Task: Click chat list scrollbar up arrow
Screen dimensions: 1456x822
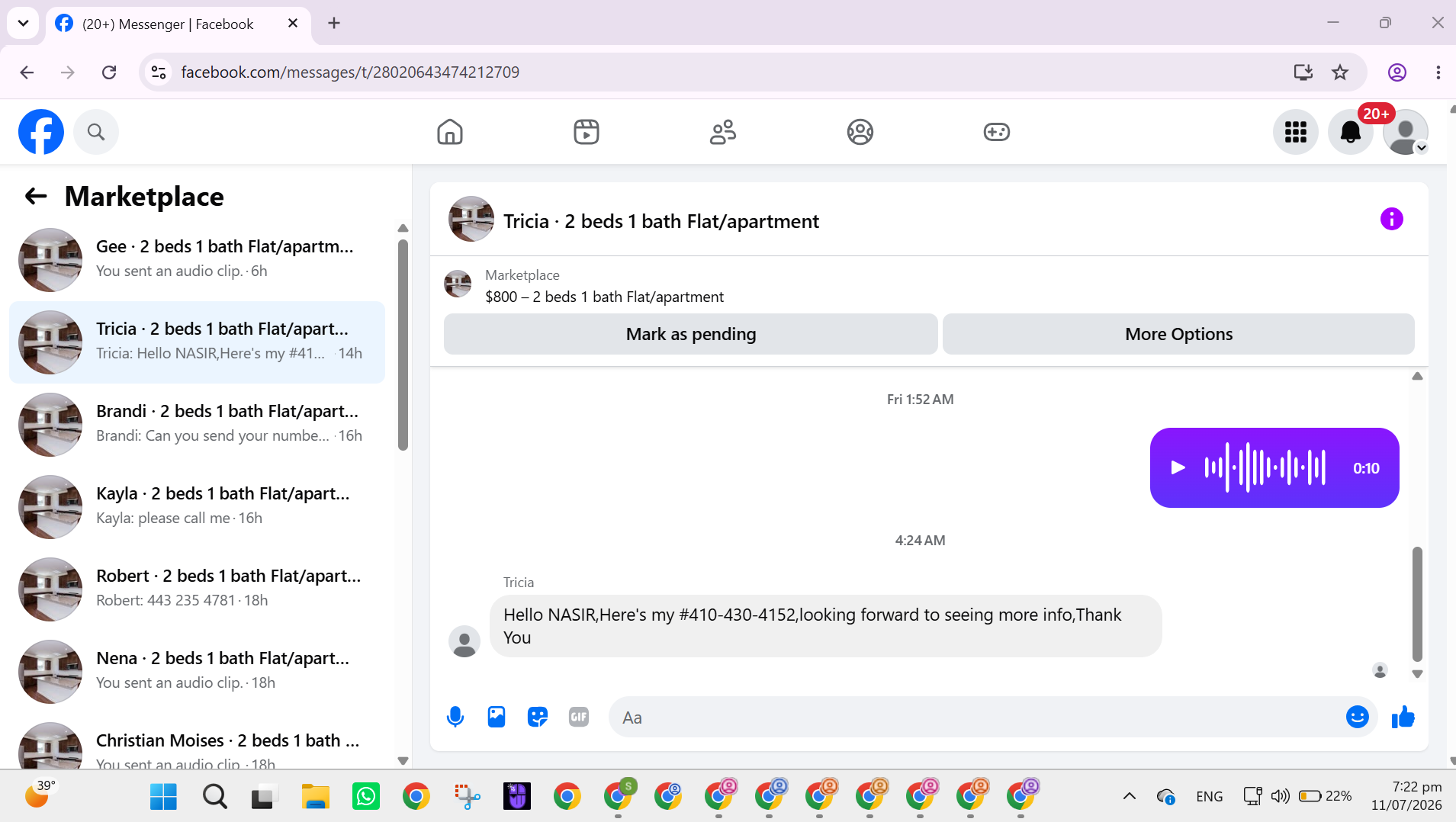Action: pyautogui.click(x=403, y=229)
